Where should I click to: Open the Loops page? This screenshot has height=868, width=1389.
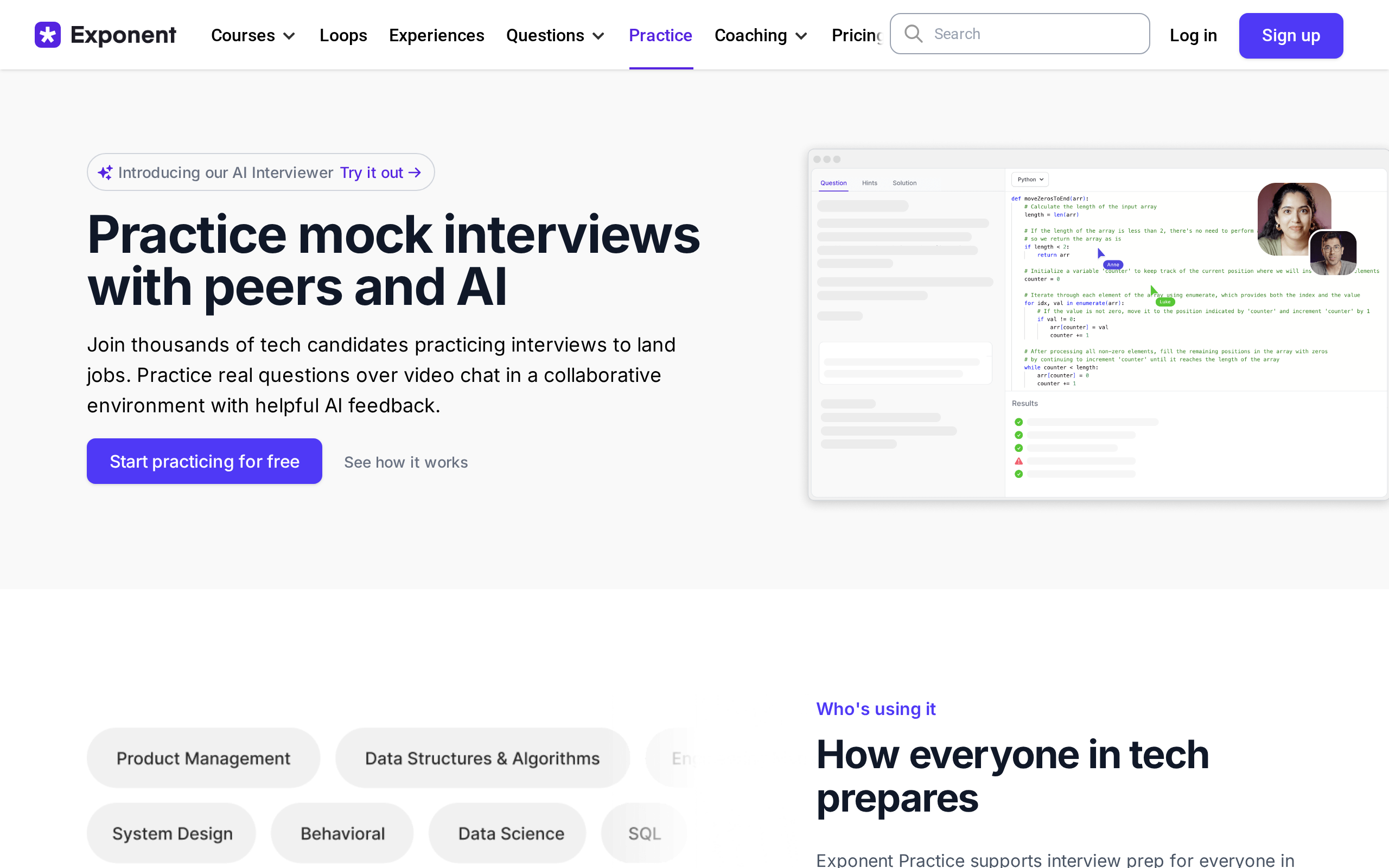click(343, 36)
